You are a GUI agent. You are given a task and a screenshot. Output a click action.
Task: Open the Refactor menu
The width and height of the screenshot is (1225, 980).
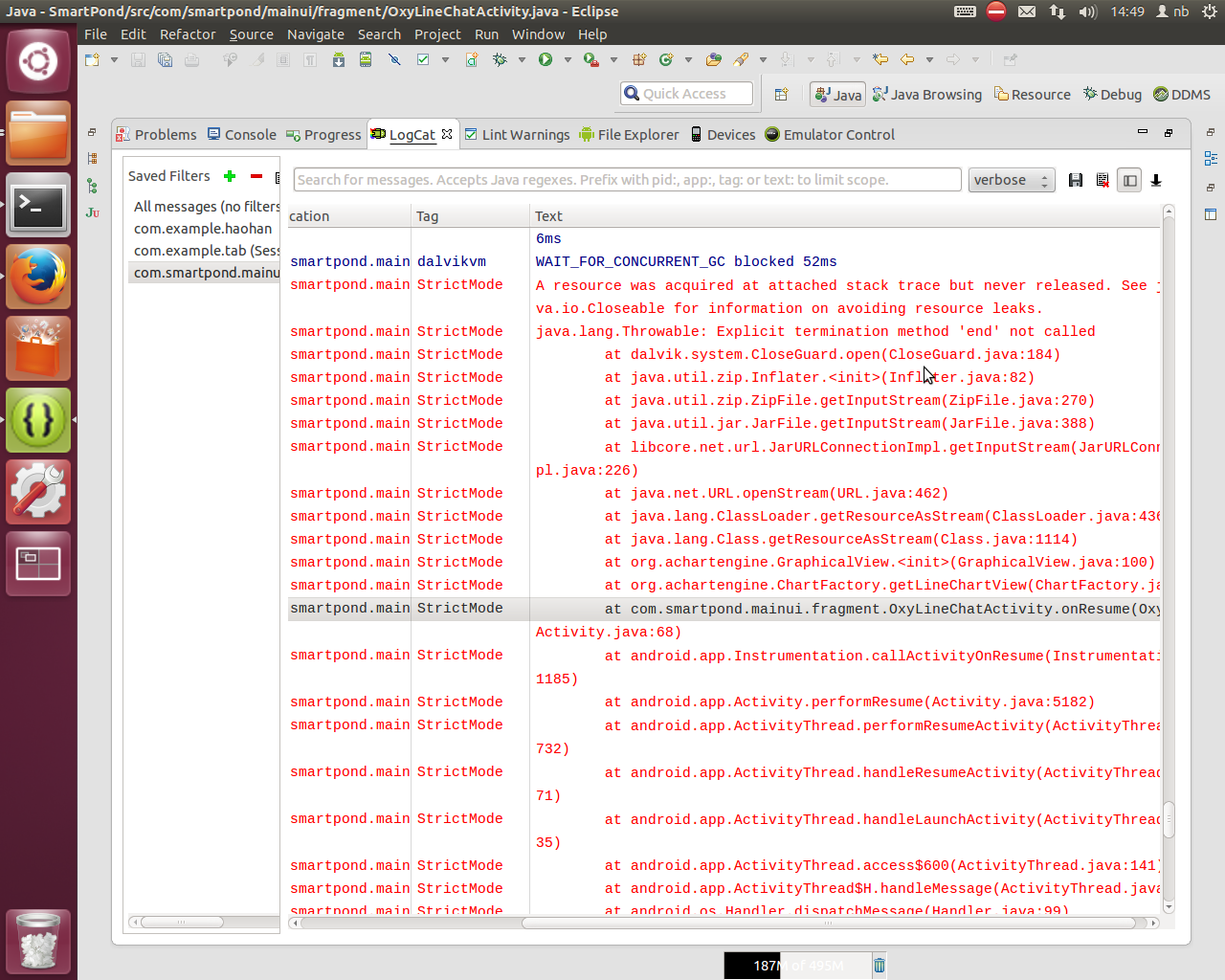[x=188, y=34]
